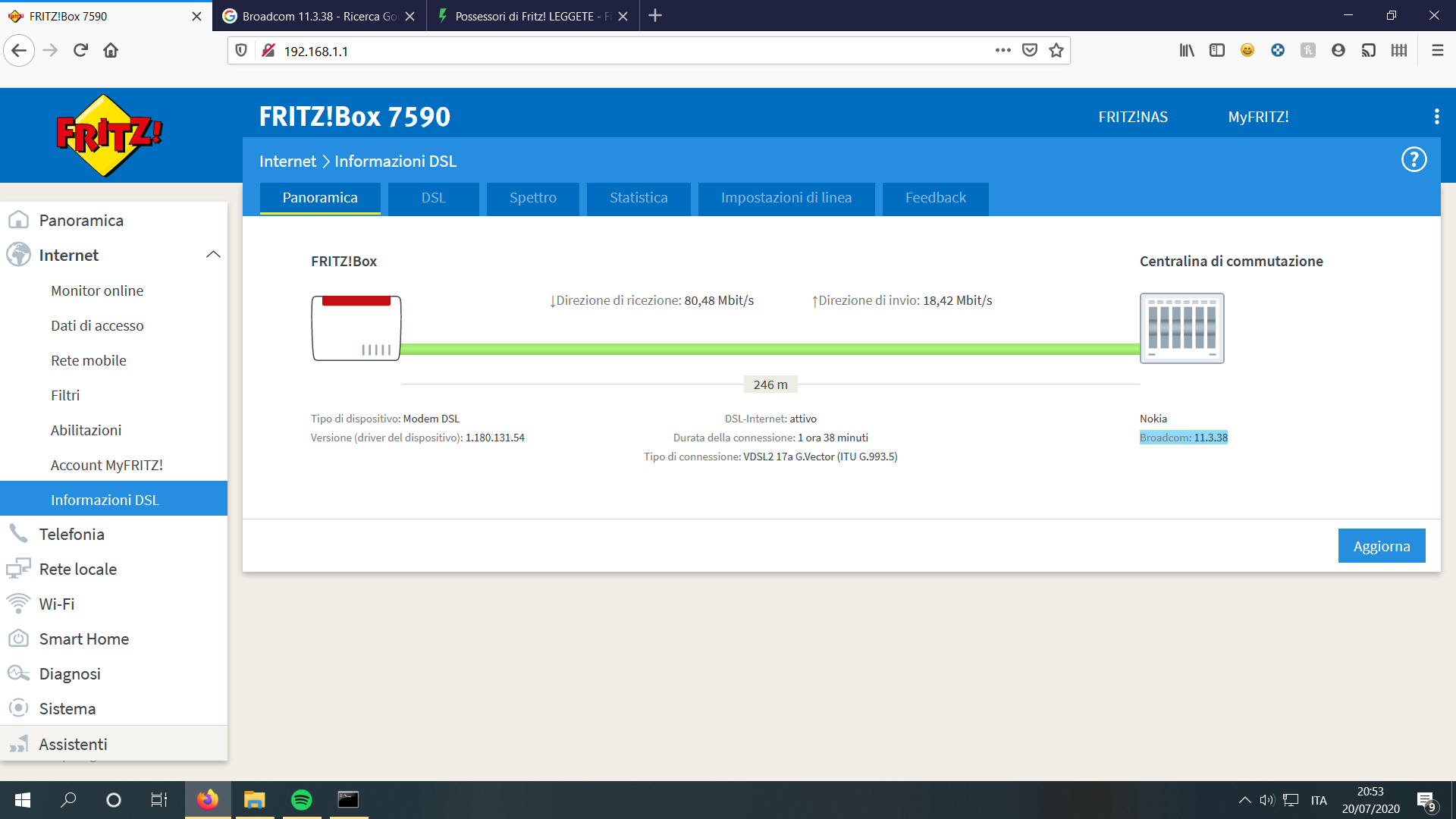Click the Telefonia phone icon
Screen dimensions: 1456x819
18,534
